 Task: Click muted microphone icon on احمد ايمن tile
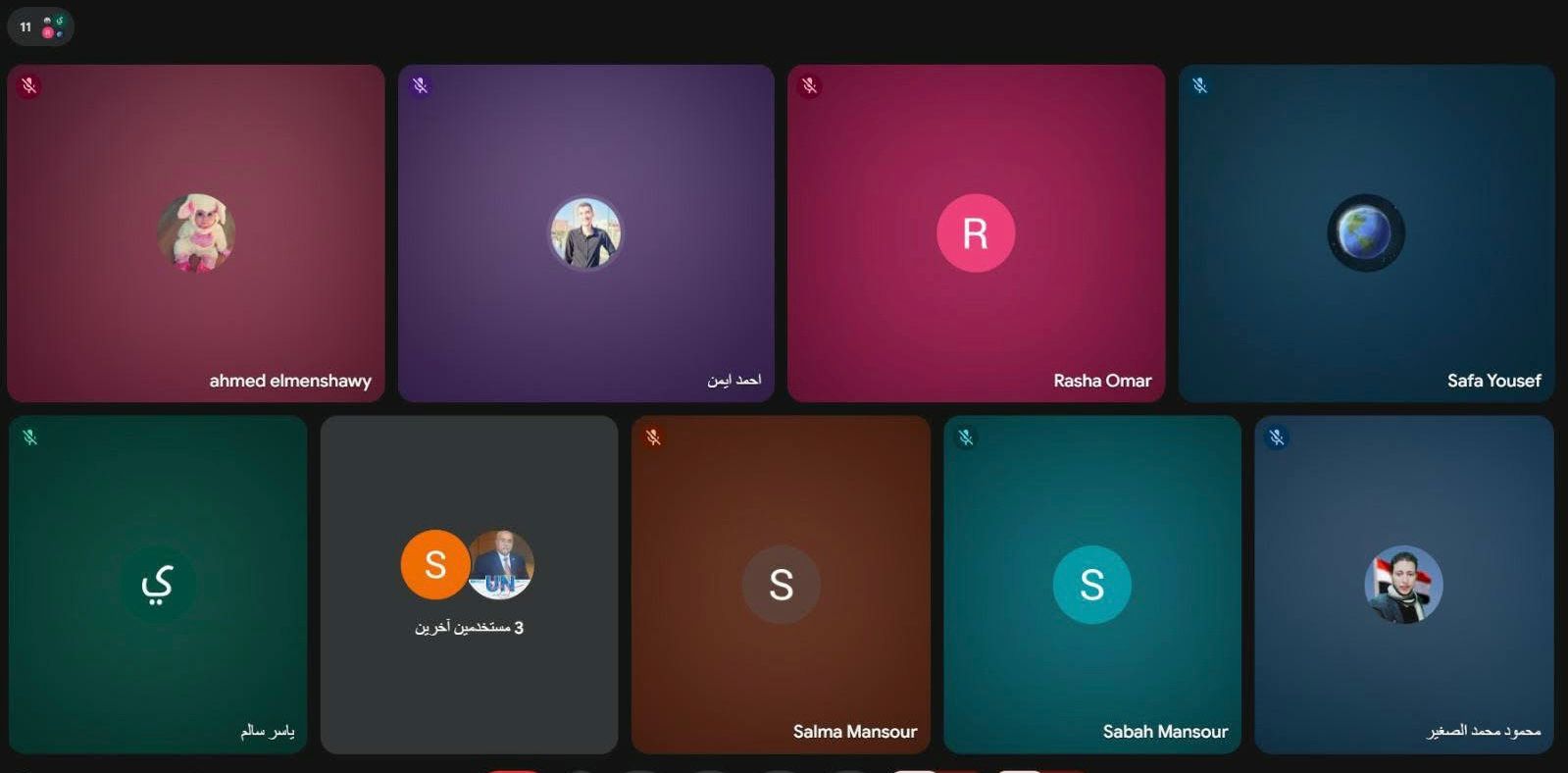[x=421, y=86]
